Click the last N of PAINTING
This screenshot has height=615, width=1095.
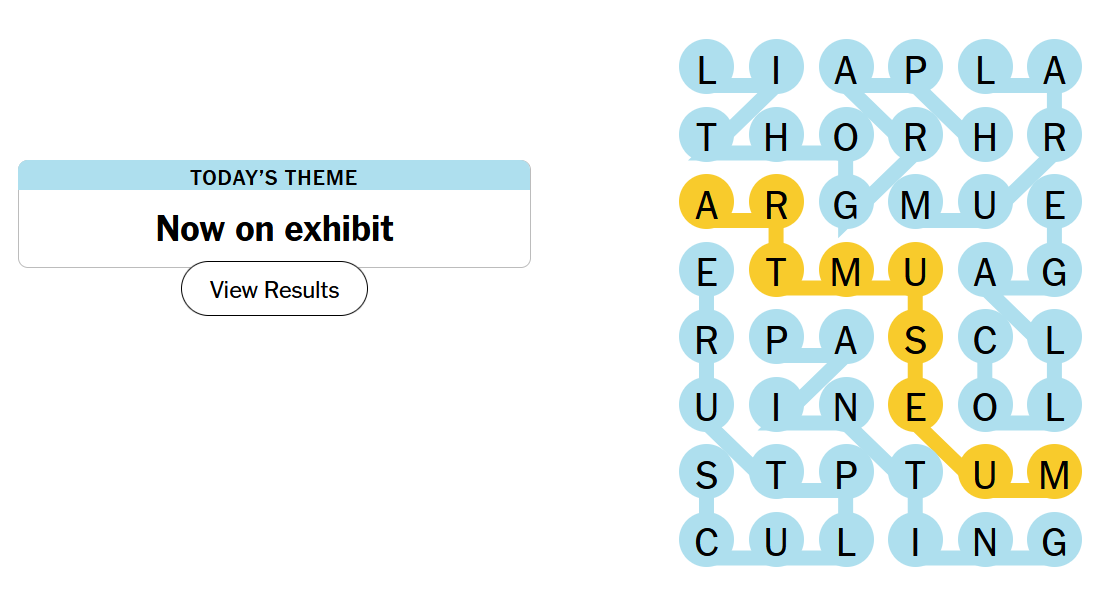(985, 542)
